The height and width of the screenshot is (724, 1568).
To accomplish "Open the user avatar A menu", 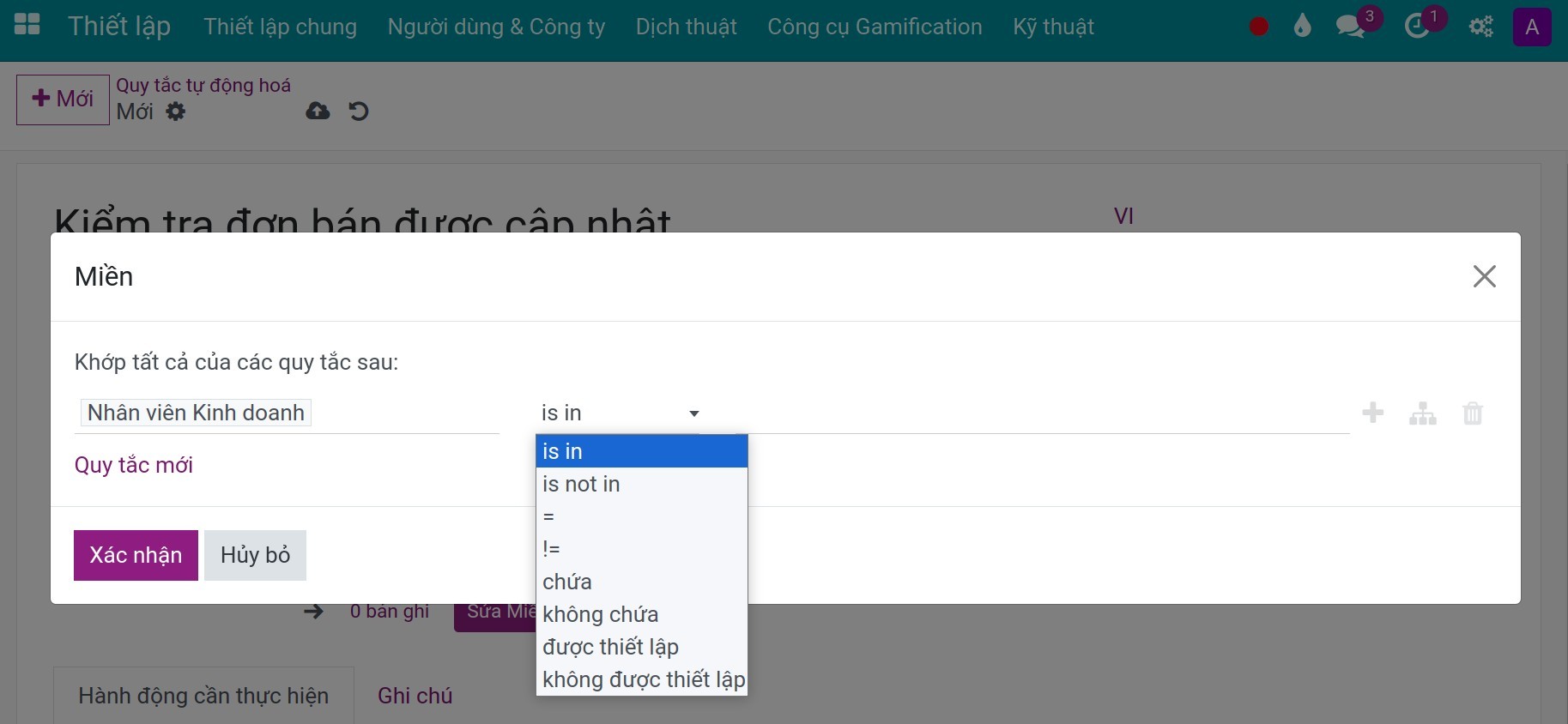I will click(x=1532, y=27).
